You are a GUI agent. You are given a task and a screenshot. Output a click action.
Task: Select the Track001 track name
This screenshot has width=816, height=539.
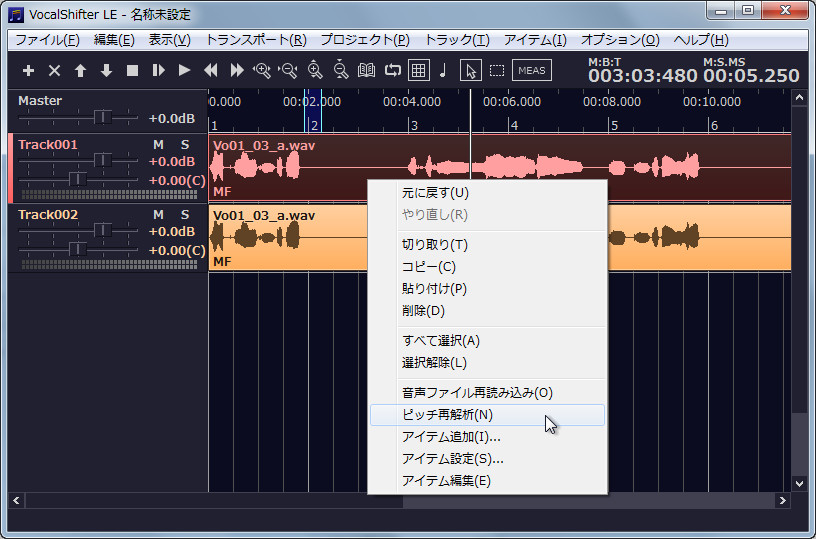point(48,145)
